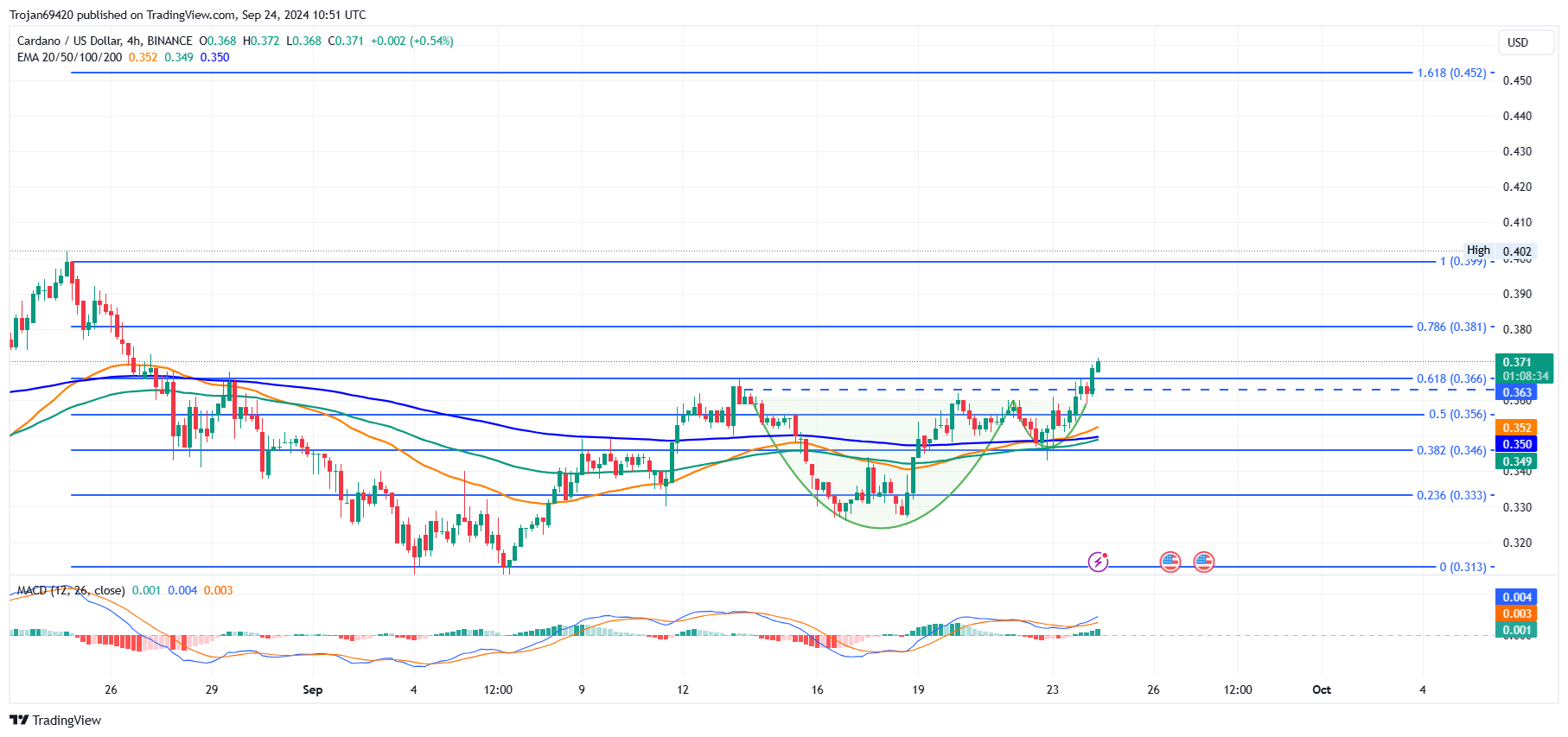Click the 0.320 level on price axis
This screenshot has height=737, width=1568.
pos(1517,543)
